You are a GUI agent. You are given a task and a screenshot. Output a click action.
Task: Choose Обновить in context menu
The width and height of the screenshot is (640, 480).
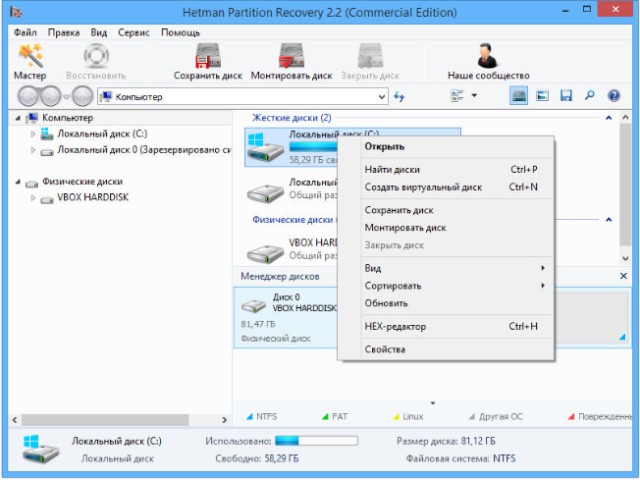446,303
